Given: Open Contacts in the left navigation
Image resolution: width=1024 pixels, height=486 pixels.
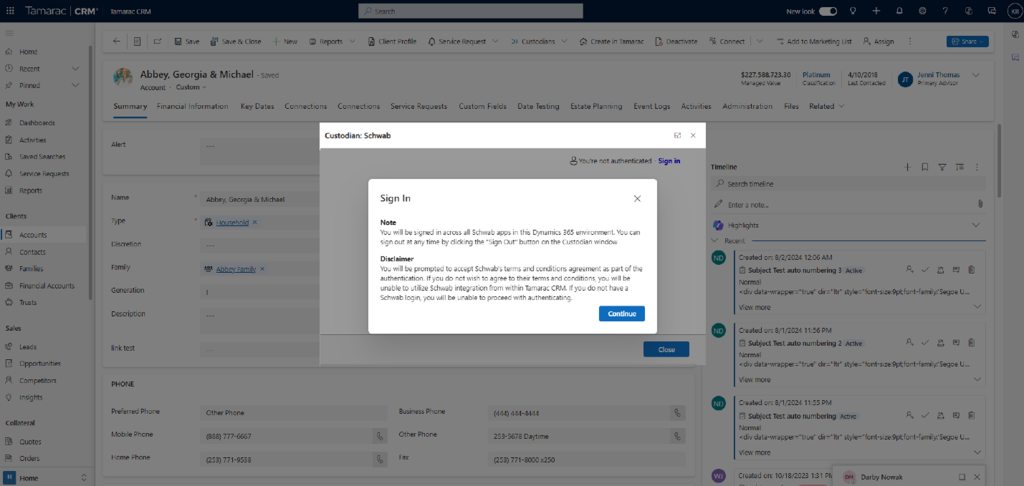Looking at the screenshot, I should 32,251.
